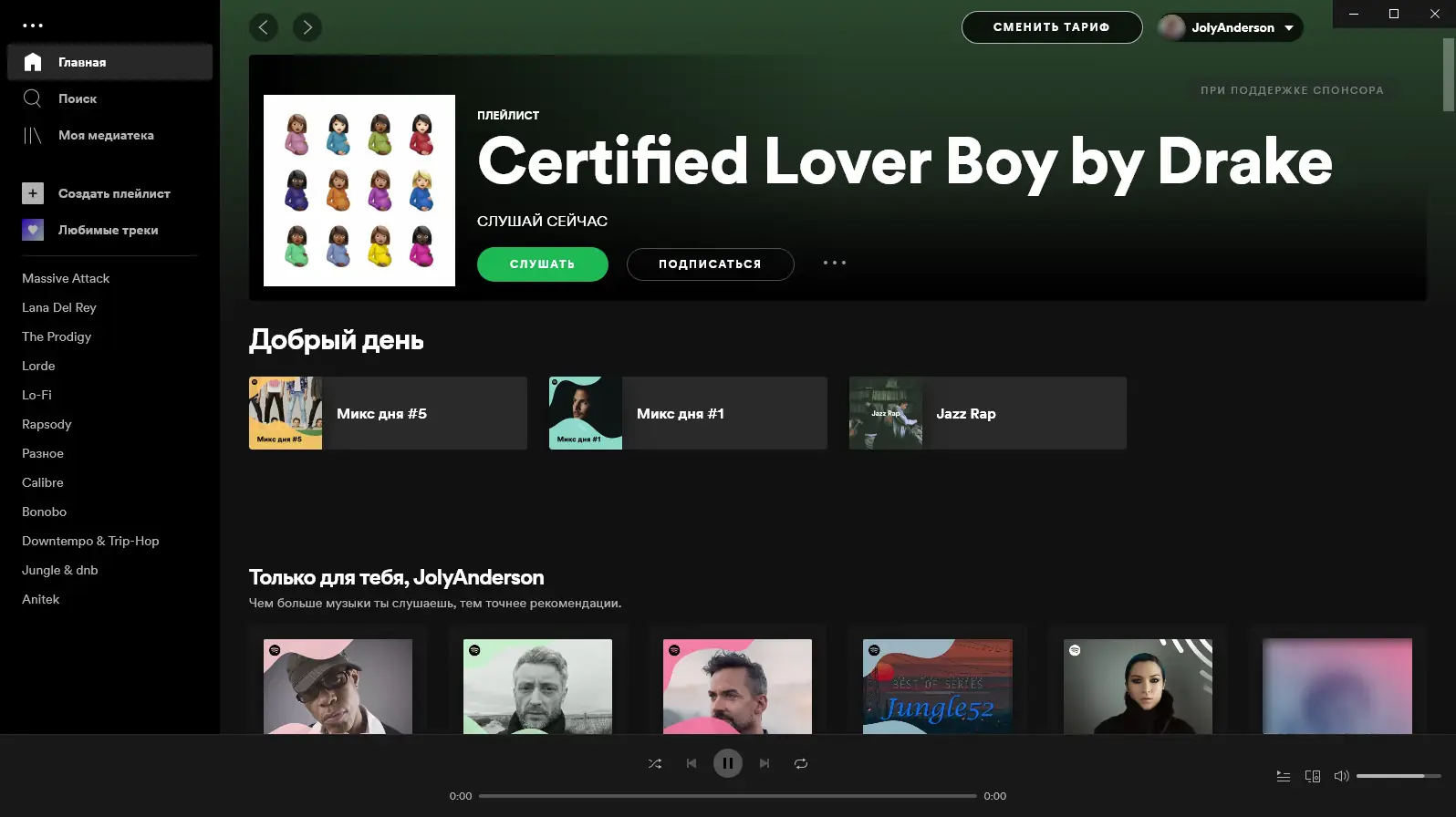
Task: Open the Lo-Fi playlist
Action: (x=36, y=395)
